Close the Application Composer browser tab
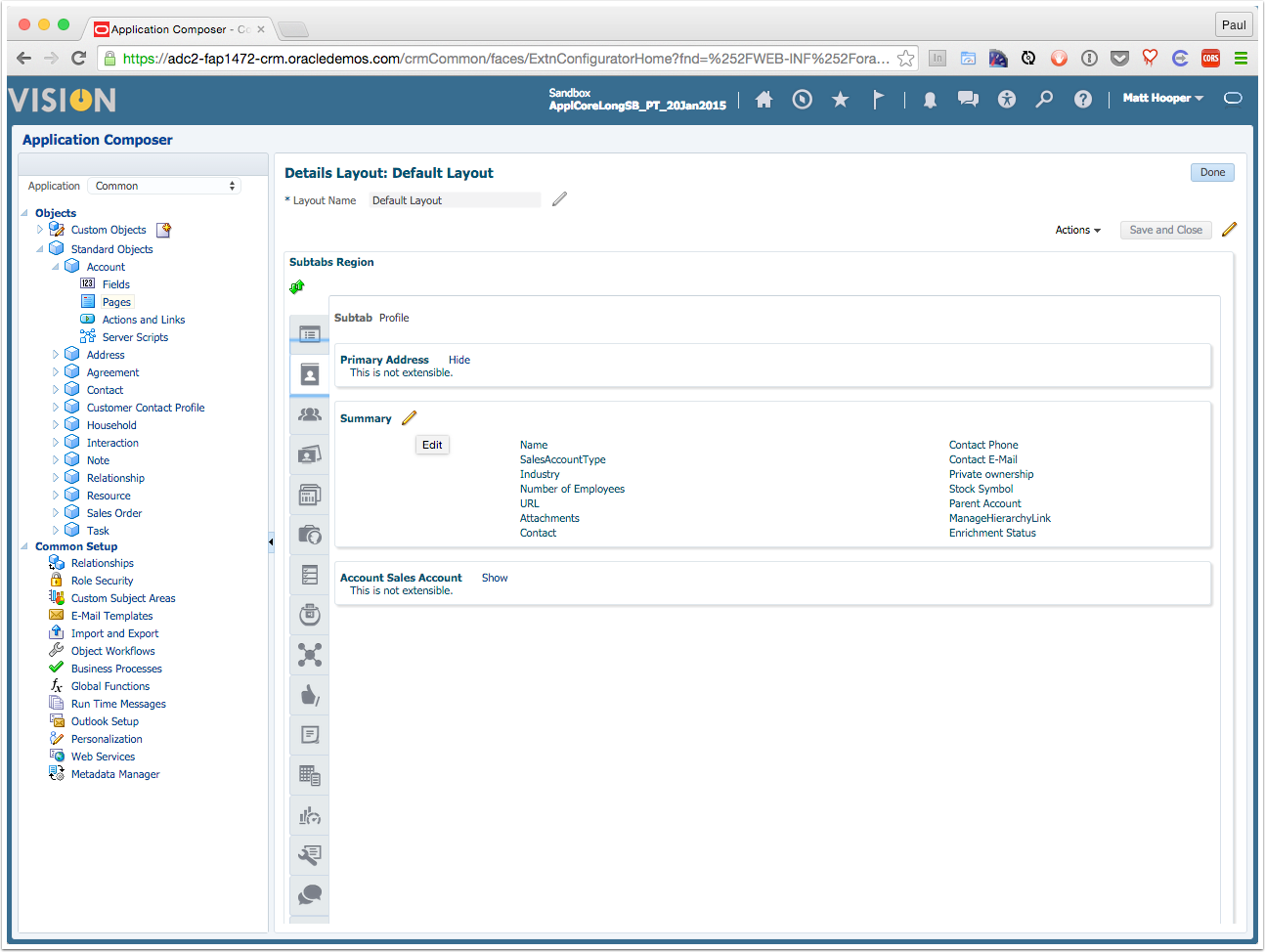Screen dimensions: 1265x952 (261, 29)
